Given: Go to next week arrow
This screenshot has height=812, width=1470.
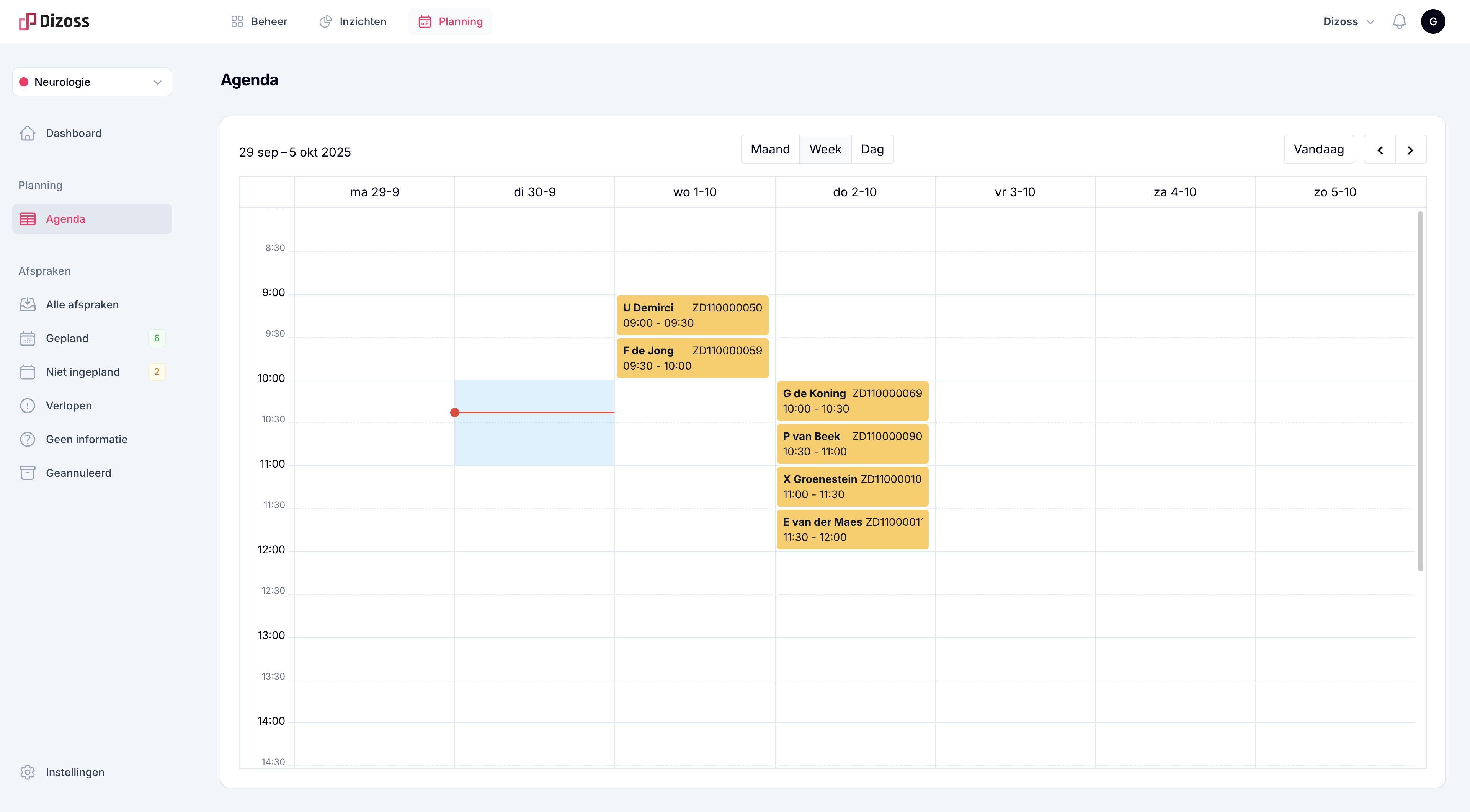Looking at the screenshot, I should pyautogui.click(x=1410, y=150).
